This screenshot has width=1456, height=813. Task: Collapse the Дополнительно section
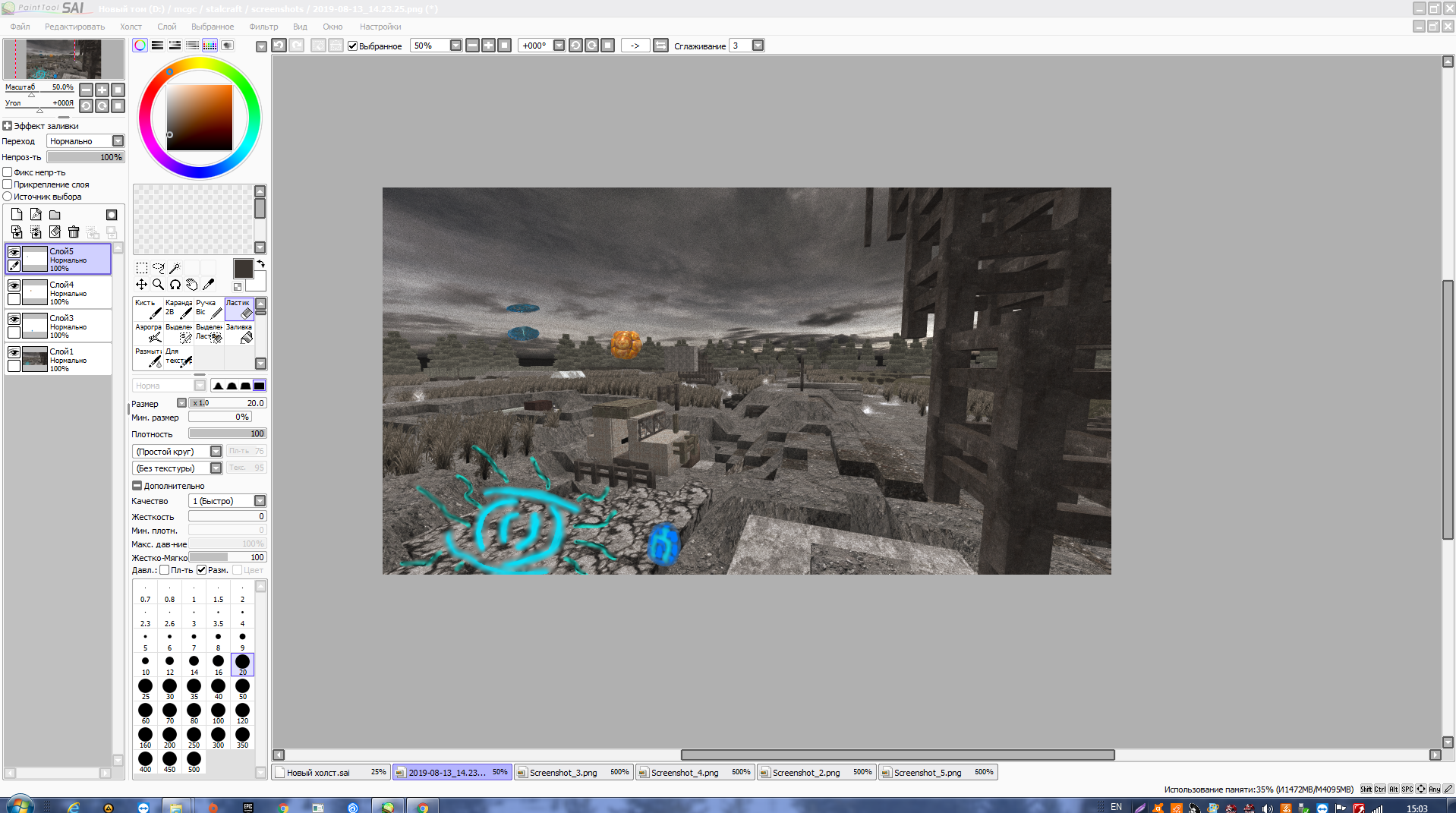coord(137,486)
